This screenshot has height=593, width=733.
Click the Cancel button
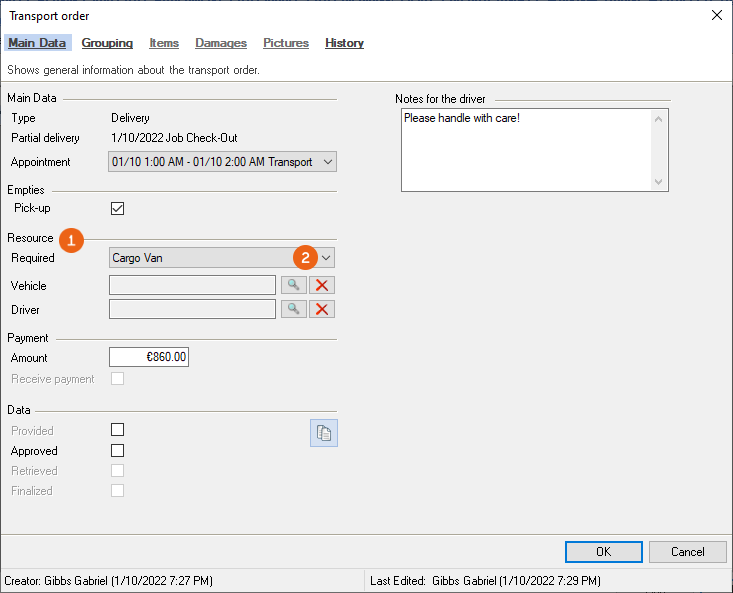(x=687, y=552)
